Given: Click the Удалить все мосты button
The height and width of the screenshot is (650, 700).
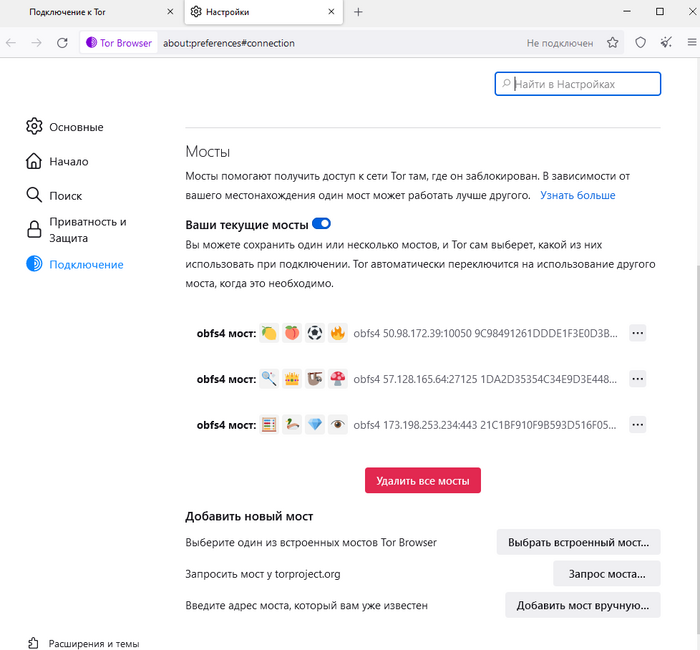Looking at the screenshot, I should point(423,480).
